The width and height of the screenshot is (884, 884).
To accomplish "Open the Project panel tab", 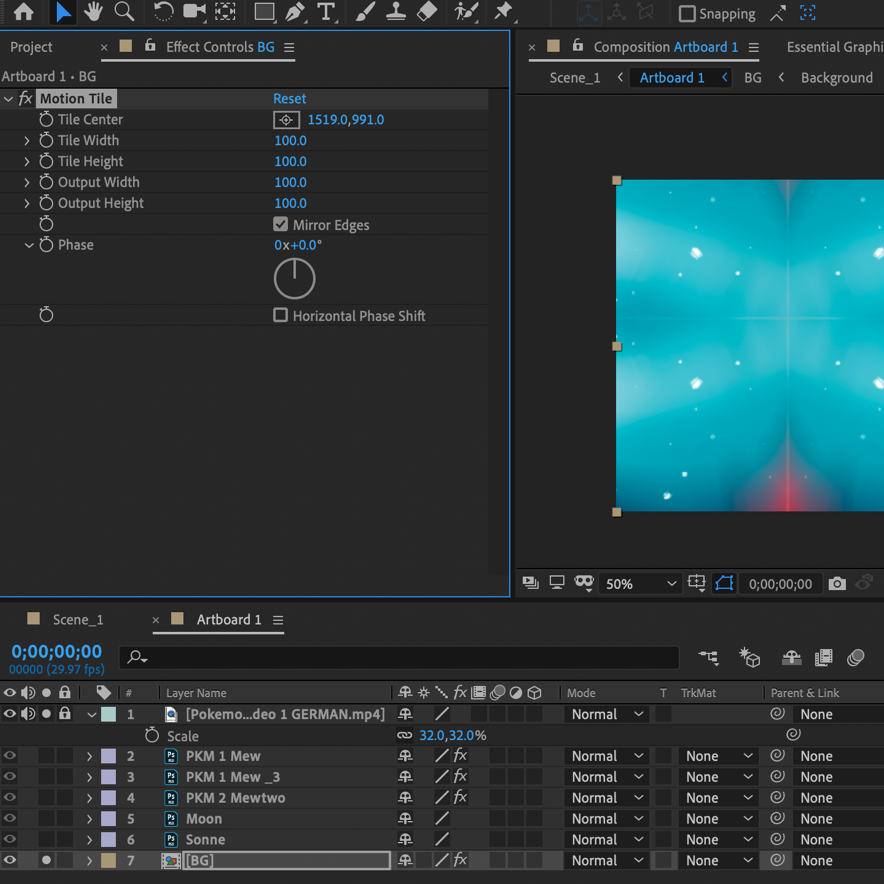I will point(32,47).
